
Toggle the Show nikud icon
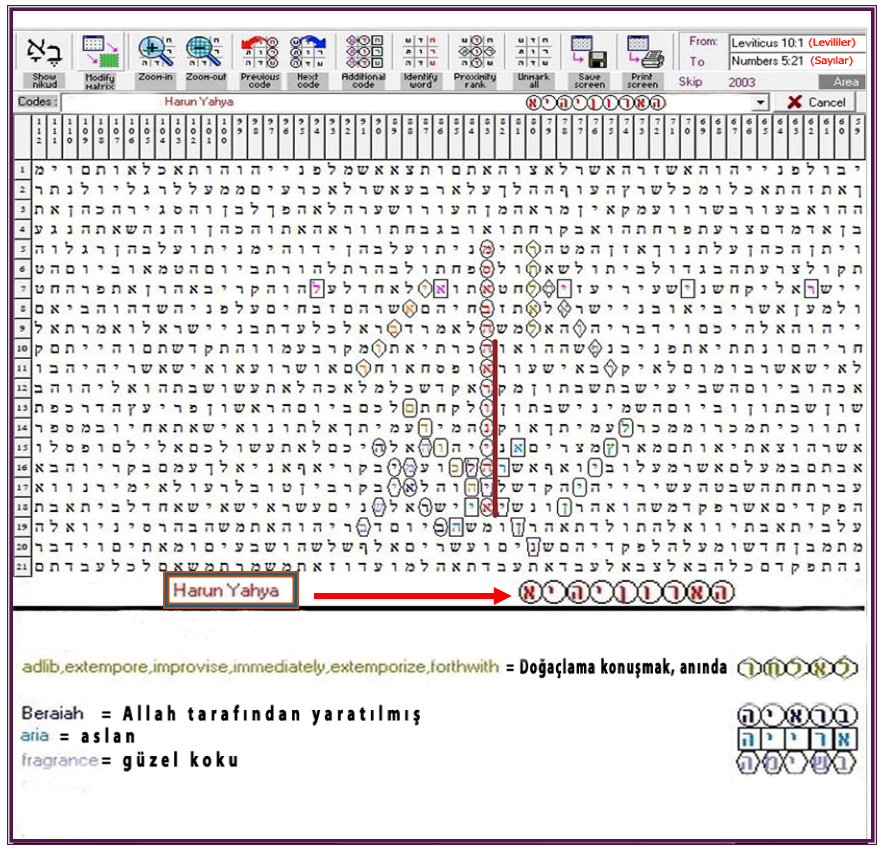[45, 52]
